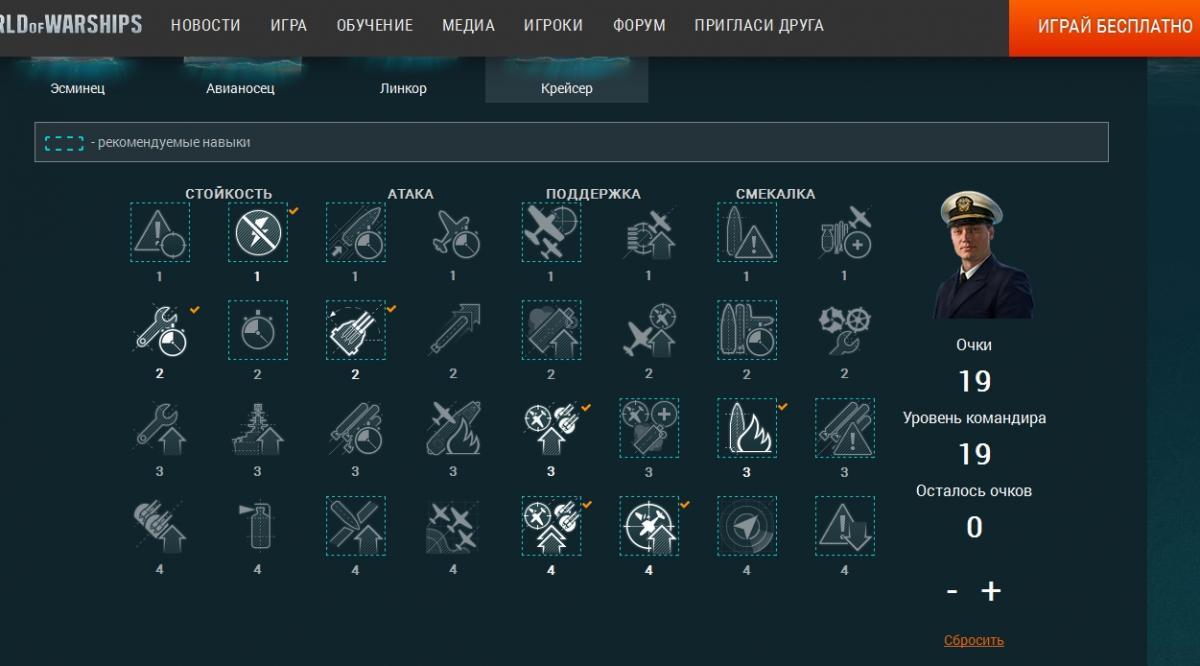Increase commander level with plus button
This screenshot has width=1200, height=666.
[x=991, y=591]
